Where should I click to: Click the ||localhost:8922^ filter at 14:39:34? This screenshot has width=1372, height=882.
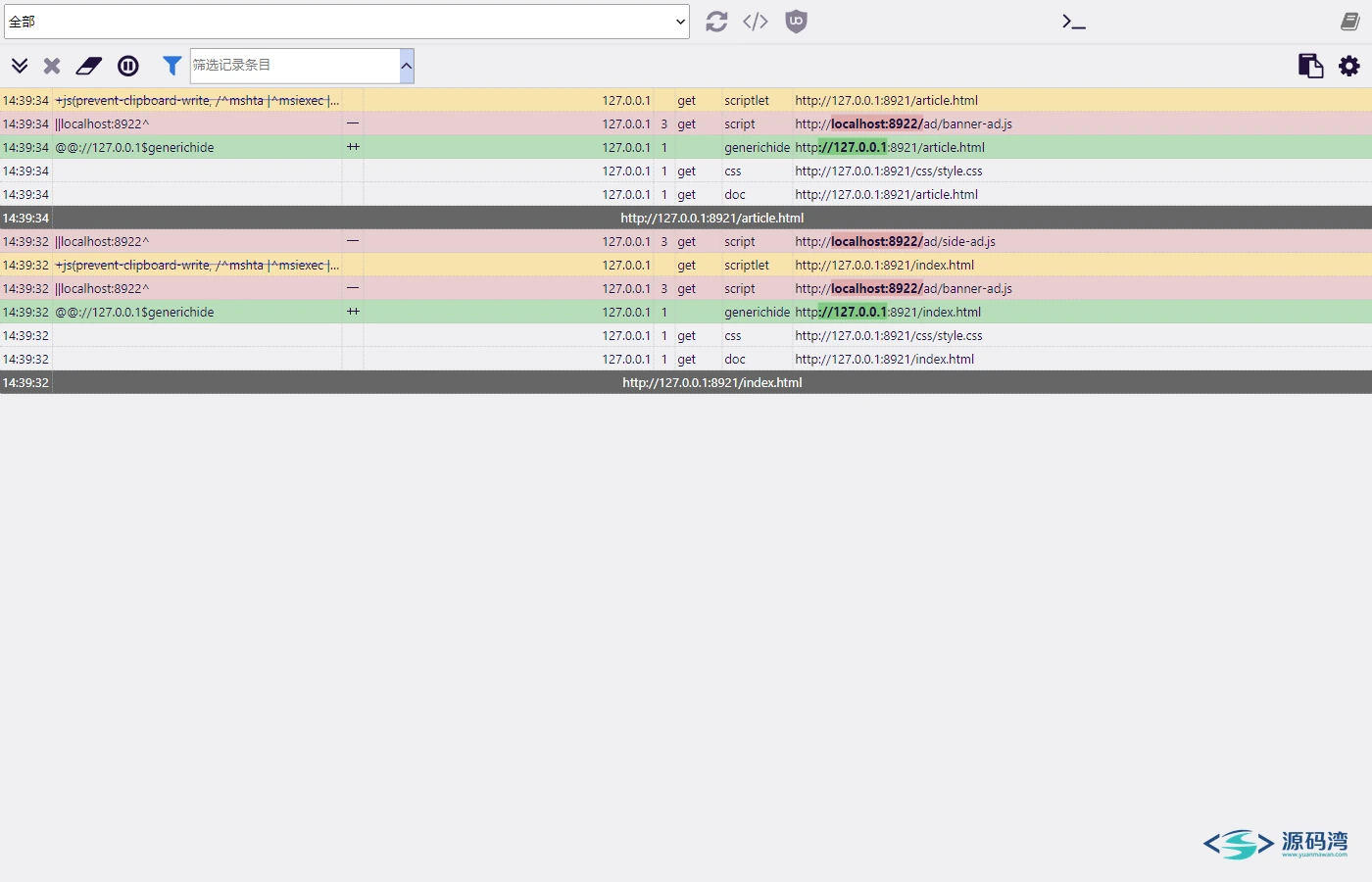coord(102,123)
